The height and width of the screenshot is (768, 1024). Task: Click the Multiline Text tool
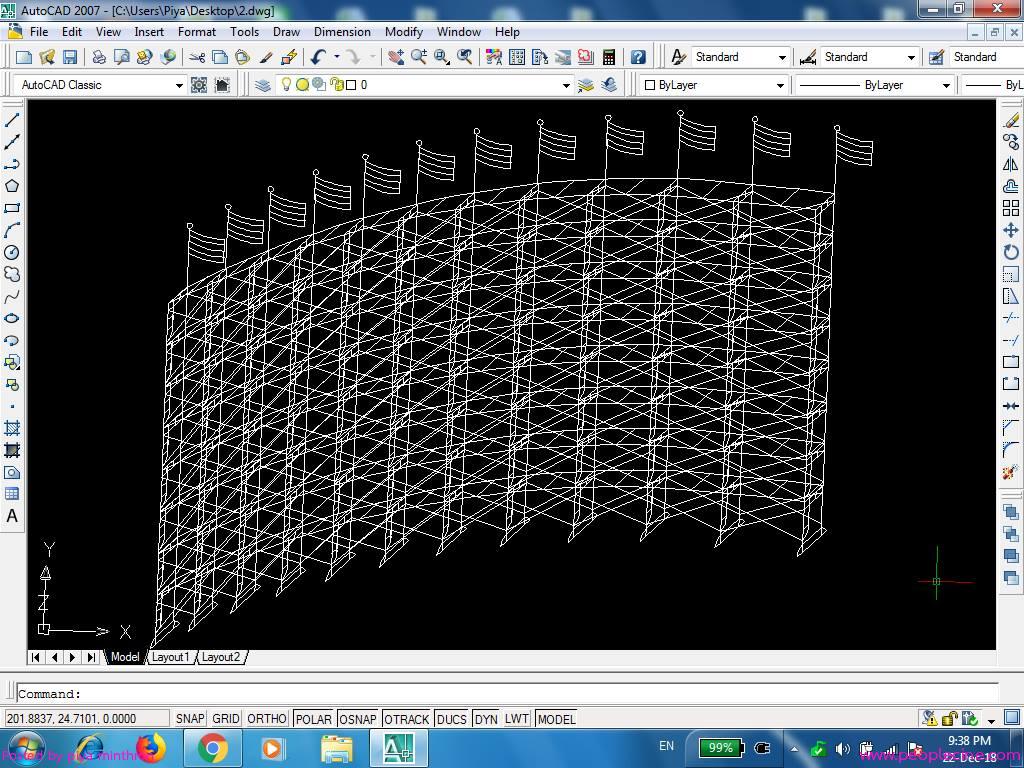13,516
